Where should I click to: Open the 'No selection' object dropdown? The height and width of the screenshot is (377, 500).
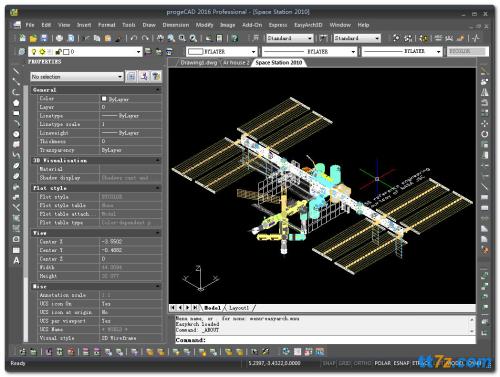pos(120,77)
